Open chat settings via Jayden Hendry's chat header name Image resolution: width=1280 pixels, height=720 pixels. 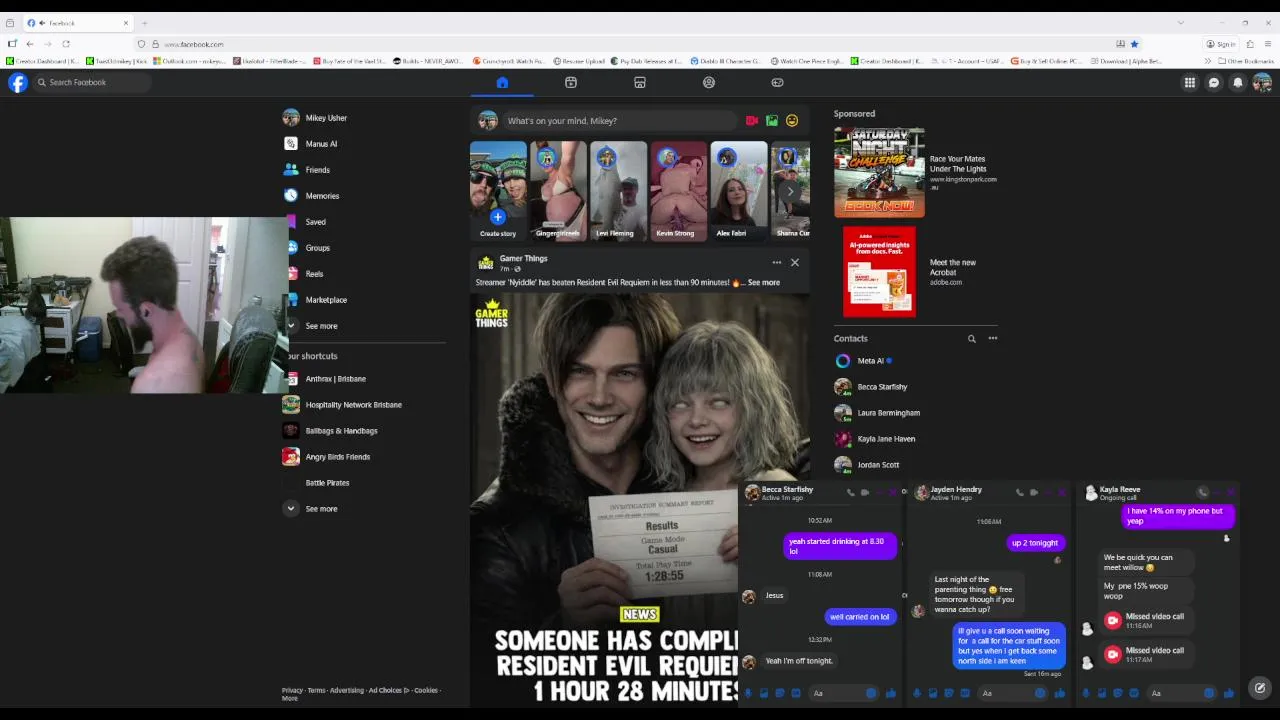[956, 490]
